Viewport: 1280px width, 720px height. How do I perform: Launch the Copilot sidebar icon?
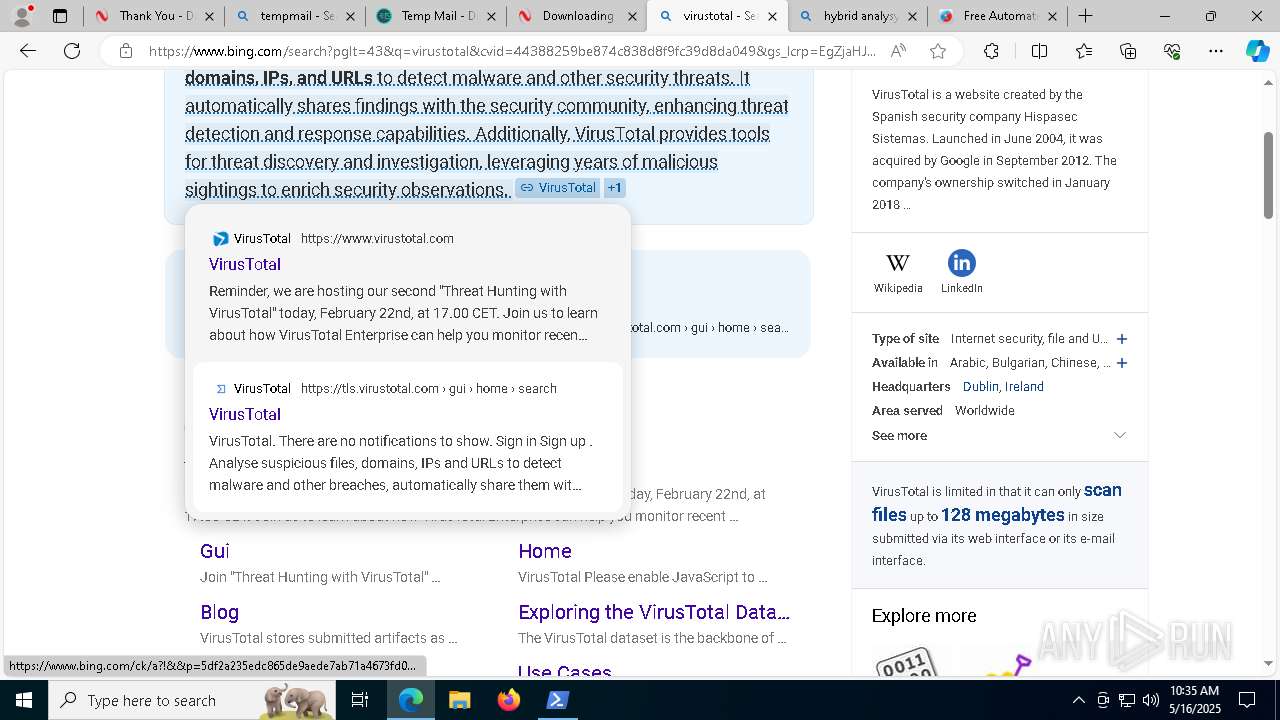tap(1257, 51)
